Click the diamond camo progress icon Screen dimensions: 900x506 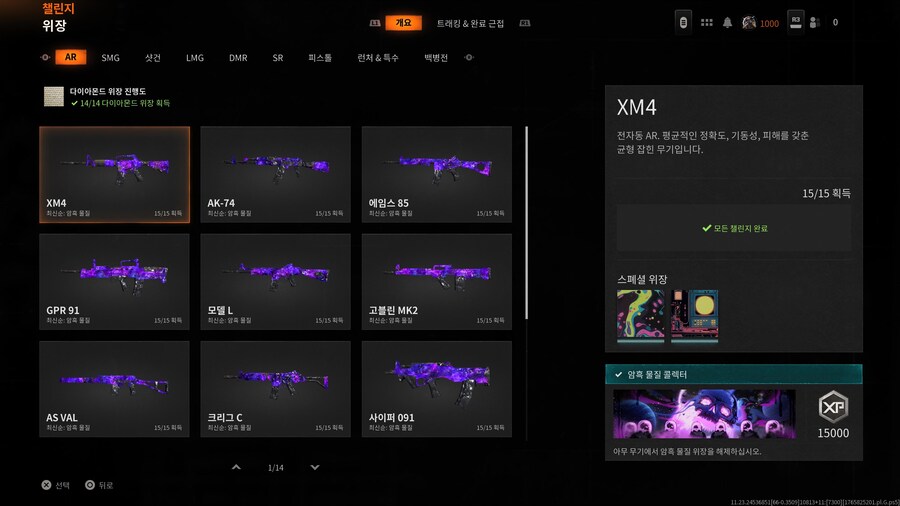point(54,96)
